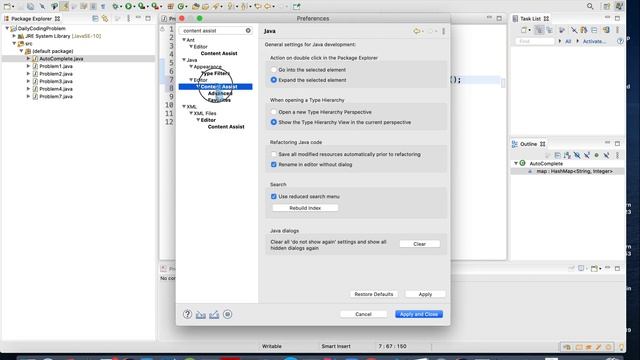Select Java Content Assist preference page

point(219,87)
